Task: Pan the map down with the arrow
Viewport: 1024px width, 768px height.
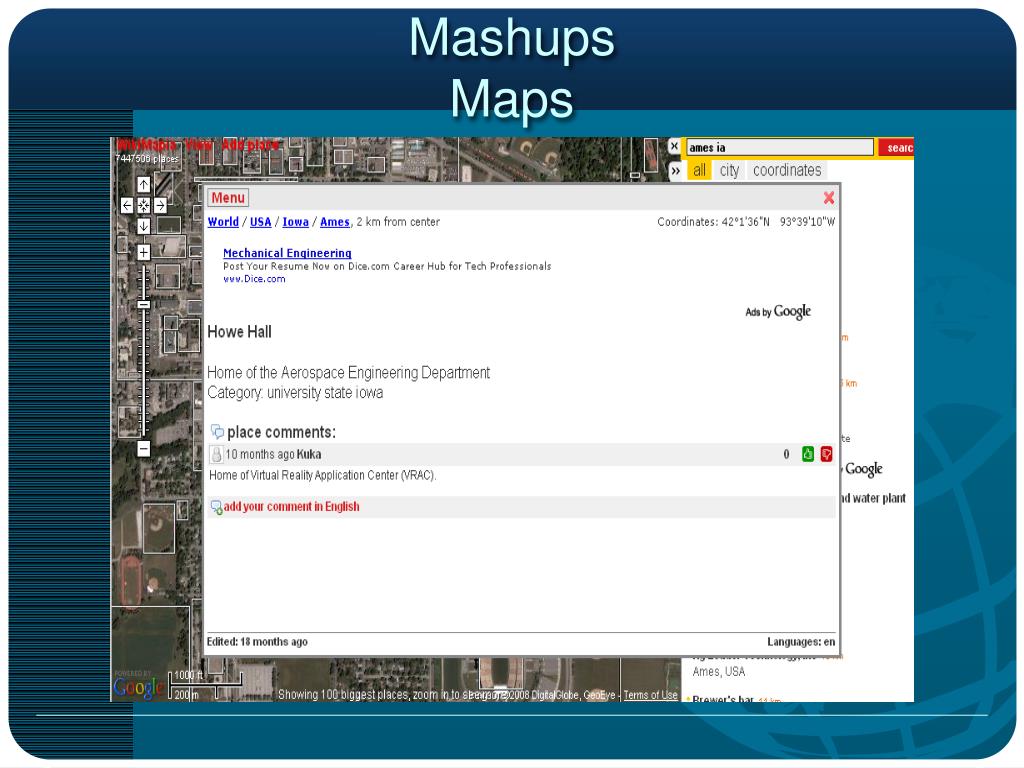Action: click(x=144, y=226)
